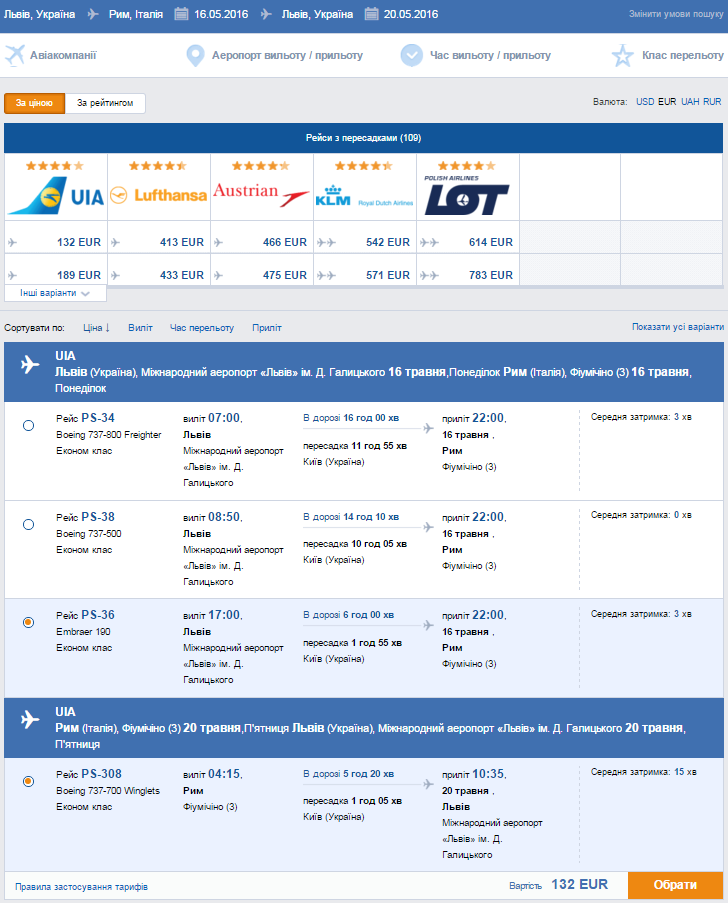Click the Lufthansa airline logo
The height and width of the screenshot is (903, 728).
158,195
